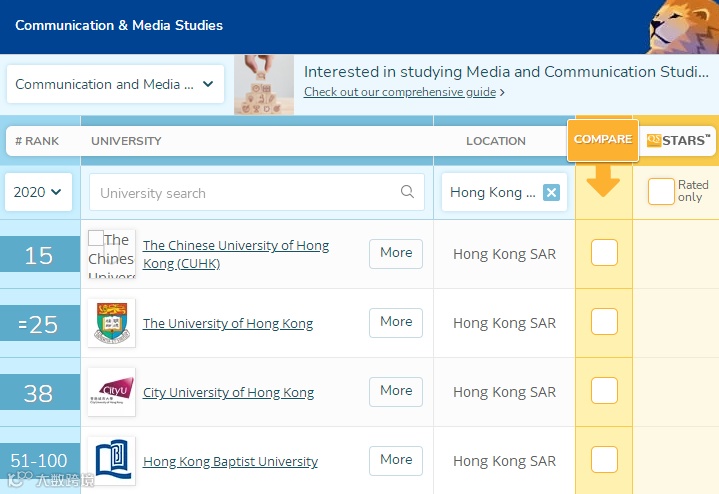Image resolution: width=719 pixels, height=494 pixels.
Task: Click More button for University of Hong Kong
Action: coord(396,323)
